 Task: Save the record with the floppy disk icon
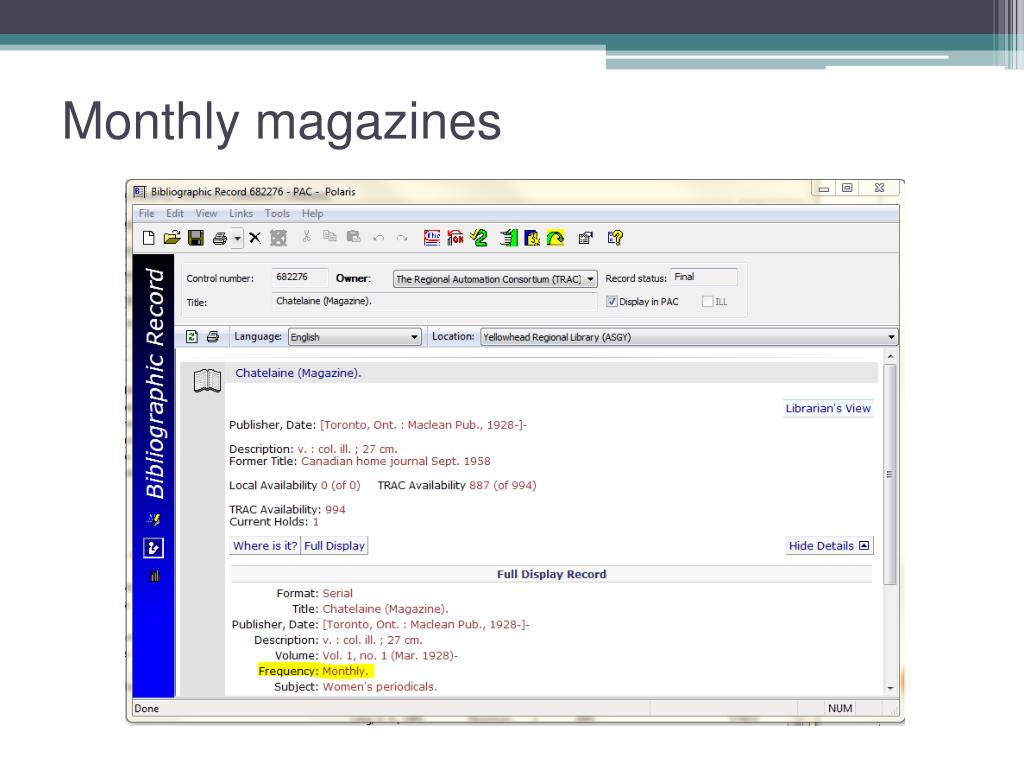(196, 238)
